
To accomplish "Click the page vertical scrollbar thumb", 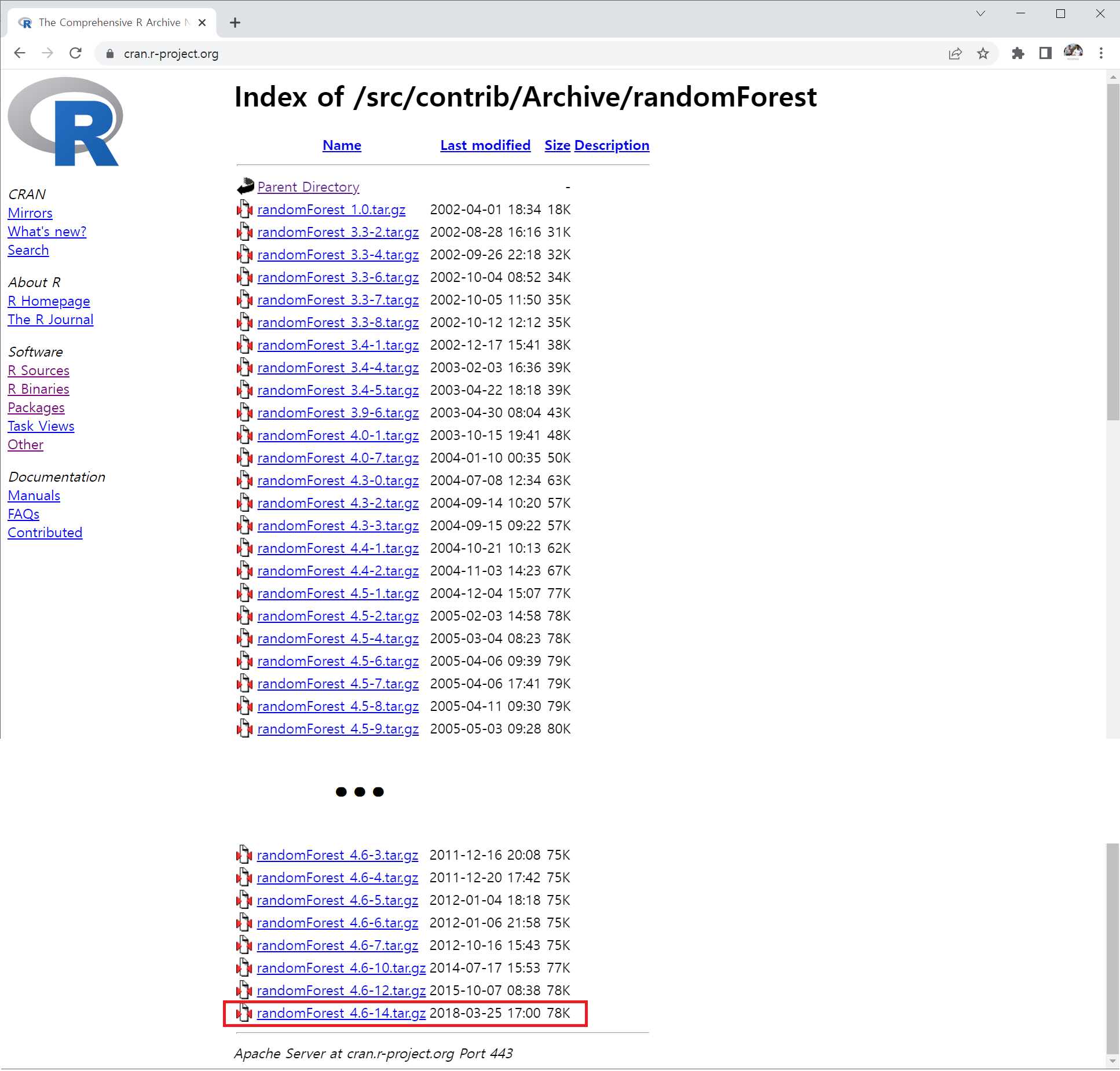I will pos(1112,252).
